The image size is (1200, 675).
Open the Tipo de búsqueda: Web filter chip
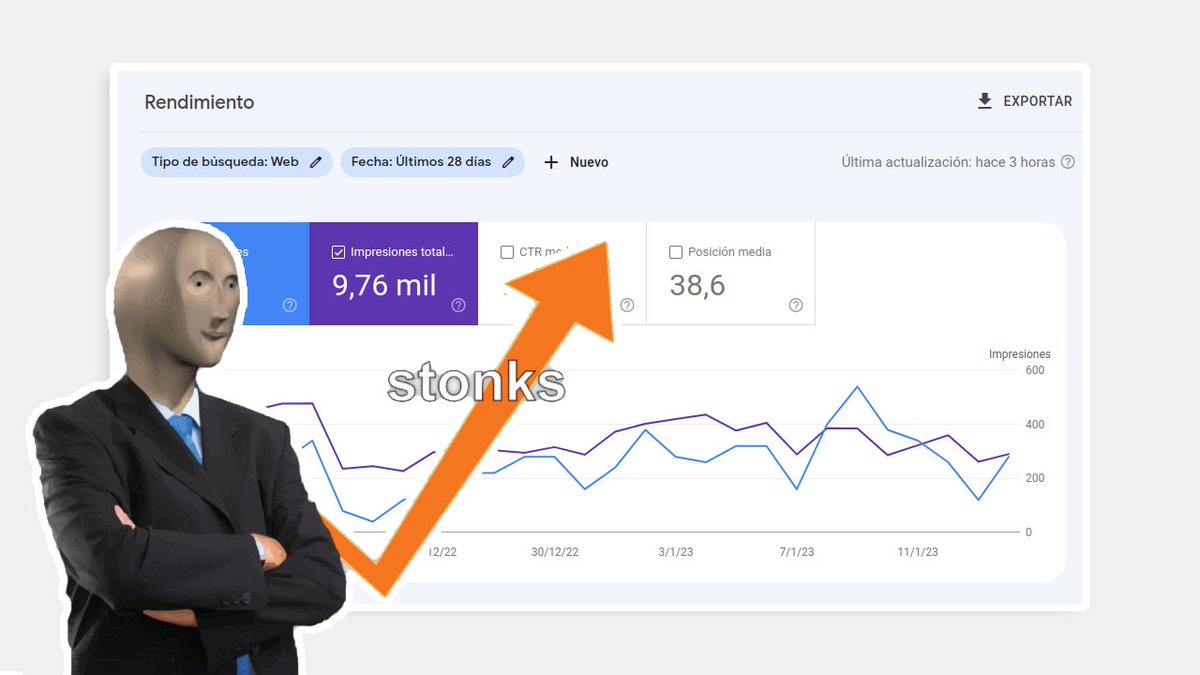coord(237,162)
